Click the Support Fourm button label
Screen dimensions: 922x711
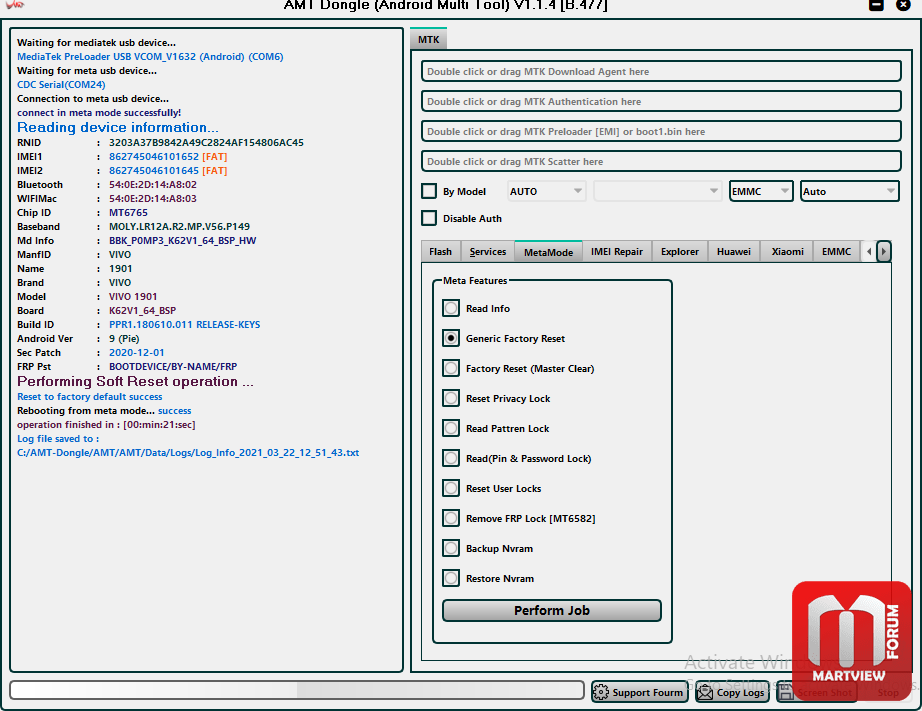coord(647,693)
